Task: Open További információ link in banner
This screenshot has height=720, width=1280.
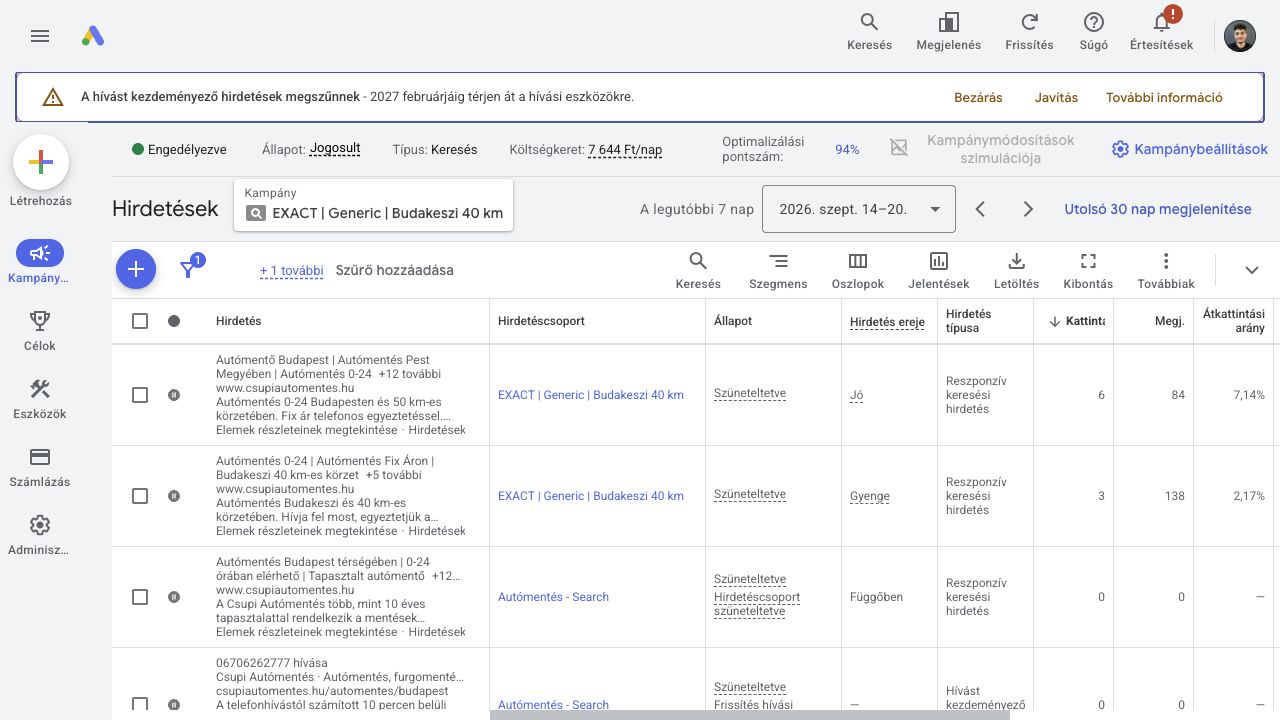Action: [x=1164, y=97]
